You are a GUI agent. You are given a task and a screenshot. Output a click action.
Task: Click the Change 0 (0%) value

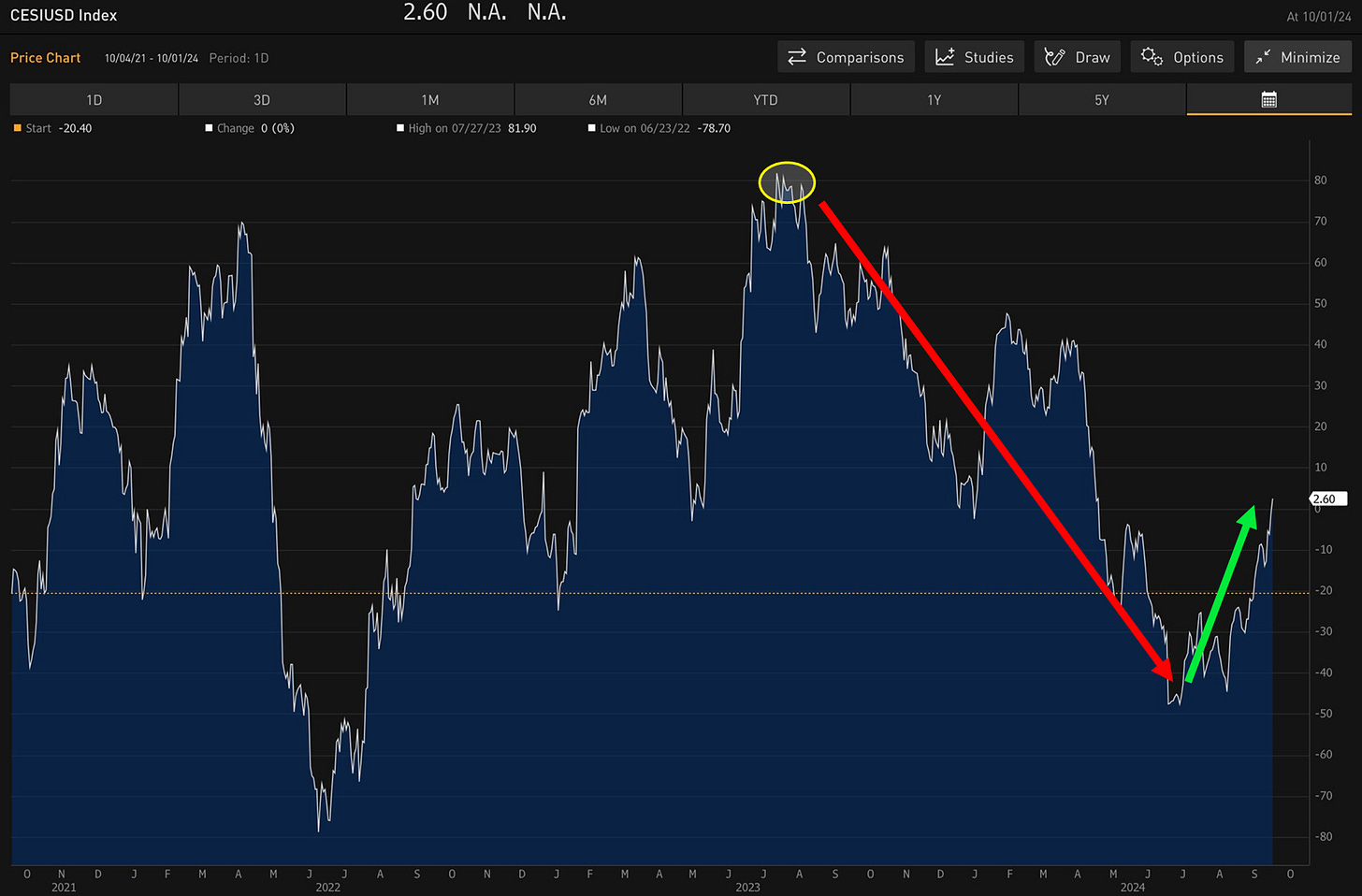[278, 128]
